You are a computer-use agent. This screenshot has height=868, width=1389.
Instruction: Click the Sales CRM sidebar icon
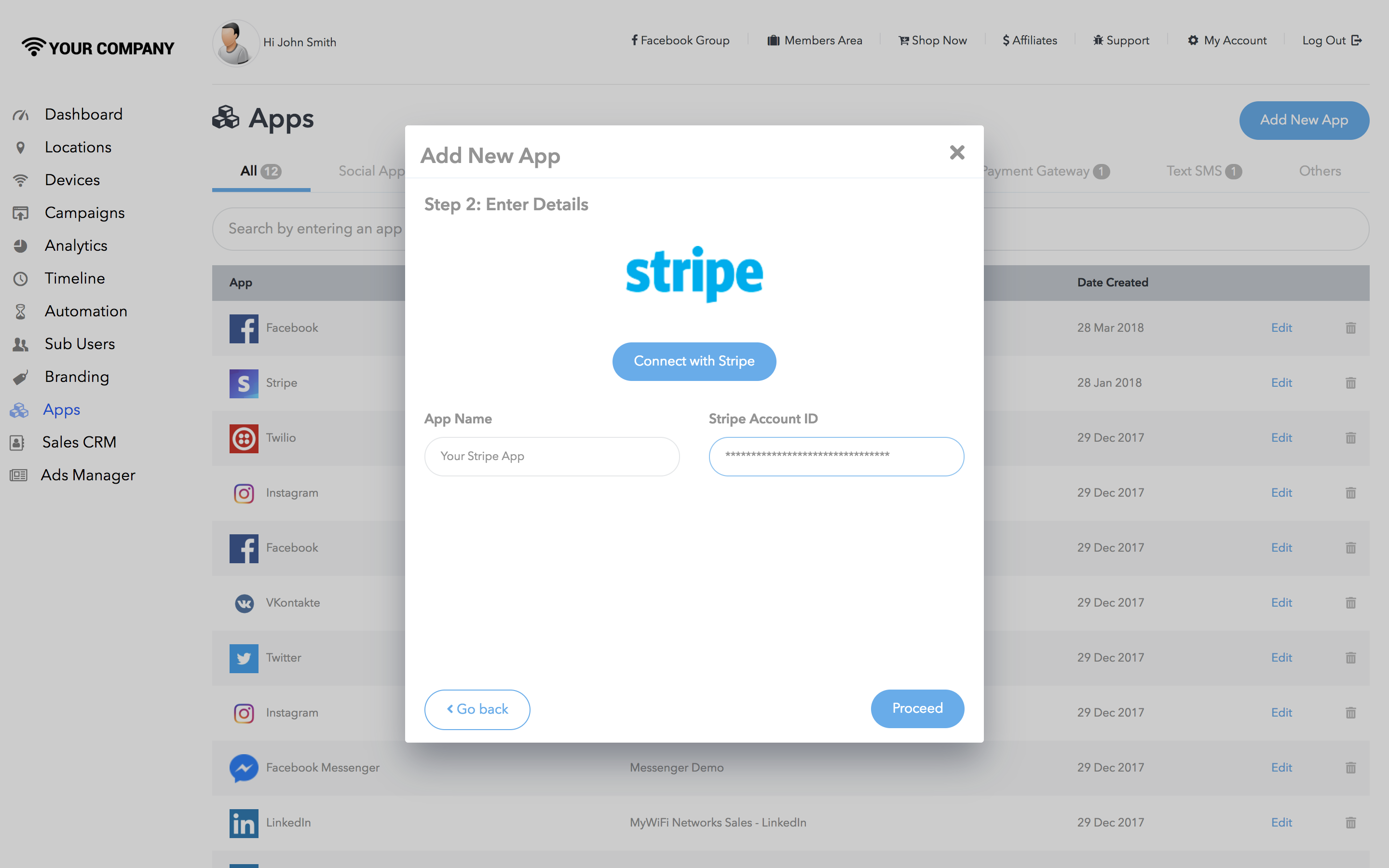21,442
